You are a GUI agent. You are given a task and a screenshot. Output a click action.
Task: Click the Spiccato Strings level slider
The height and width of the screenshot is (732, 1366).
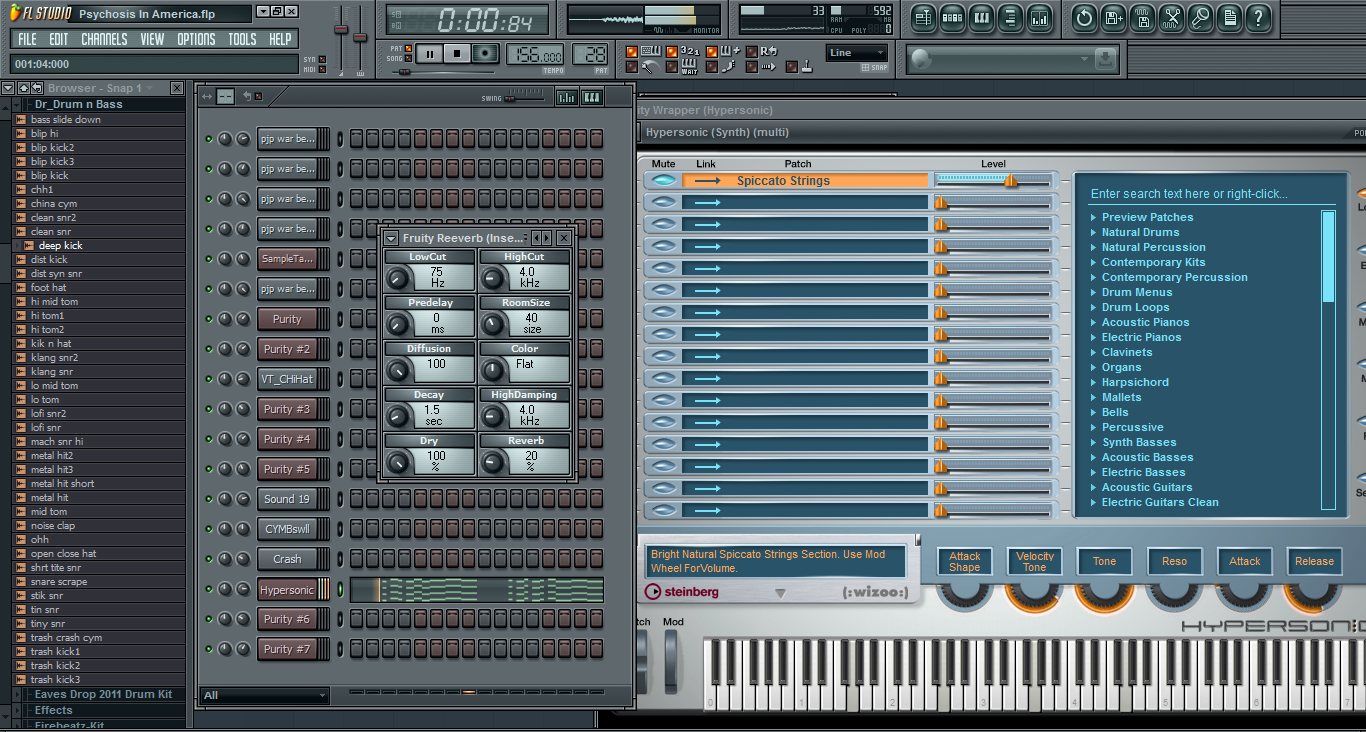tap(993, 181)
